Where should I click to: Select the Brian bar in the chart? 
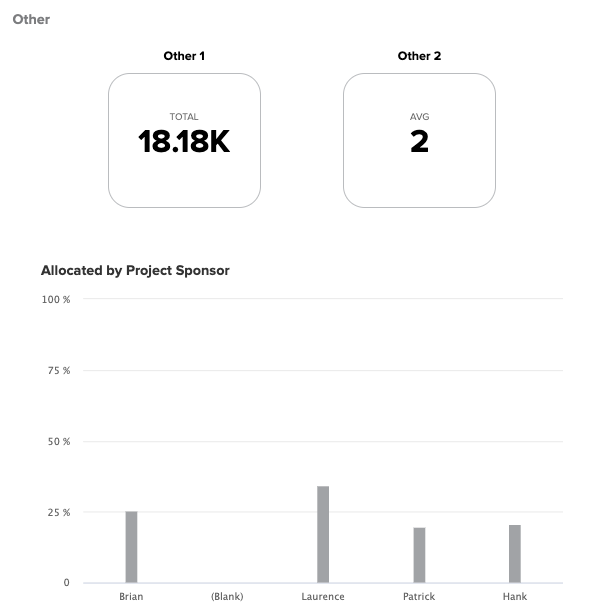point(131,547)
